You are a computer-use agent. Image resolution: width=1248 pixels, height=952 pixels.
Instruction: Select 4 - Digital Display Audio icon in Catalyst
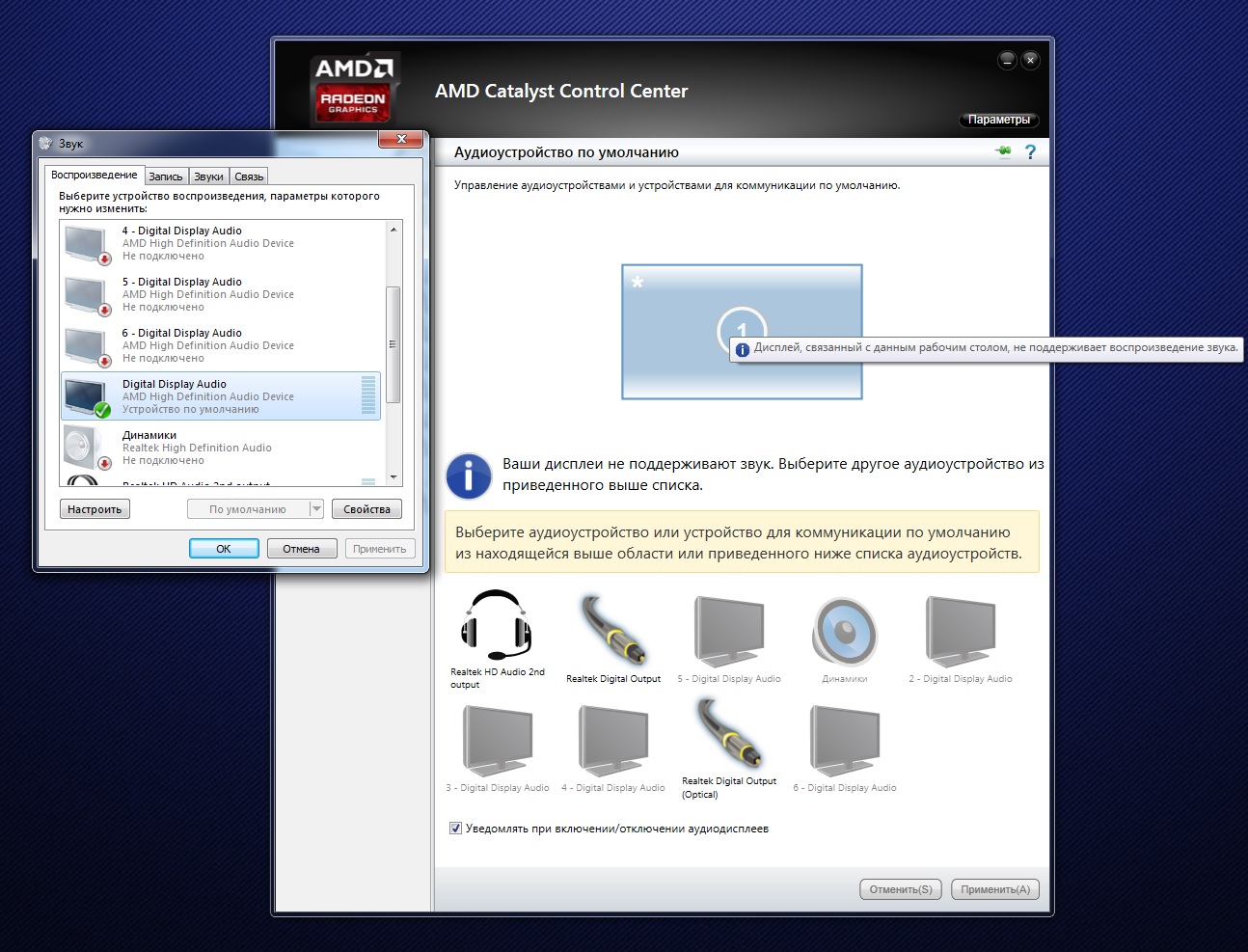coord(613,740)
